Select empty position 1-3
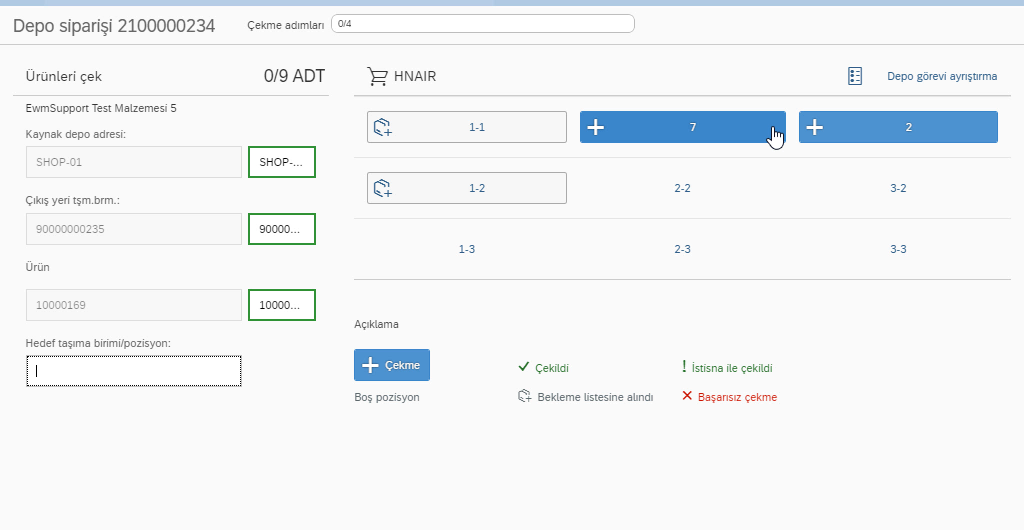This screenshot has height=530, width=1024. pos(466,249)
